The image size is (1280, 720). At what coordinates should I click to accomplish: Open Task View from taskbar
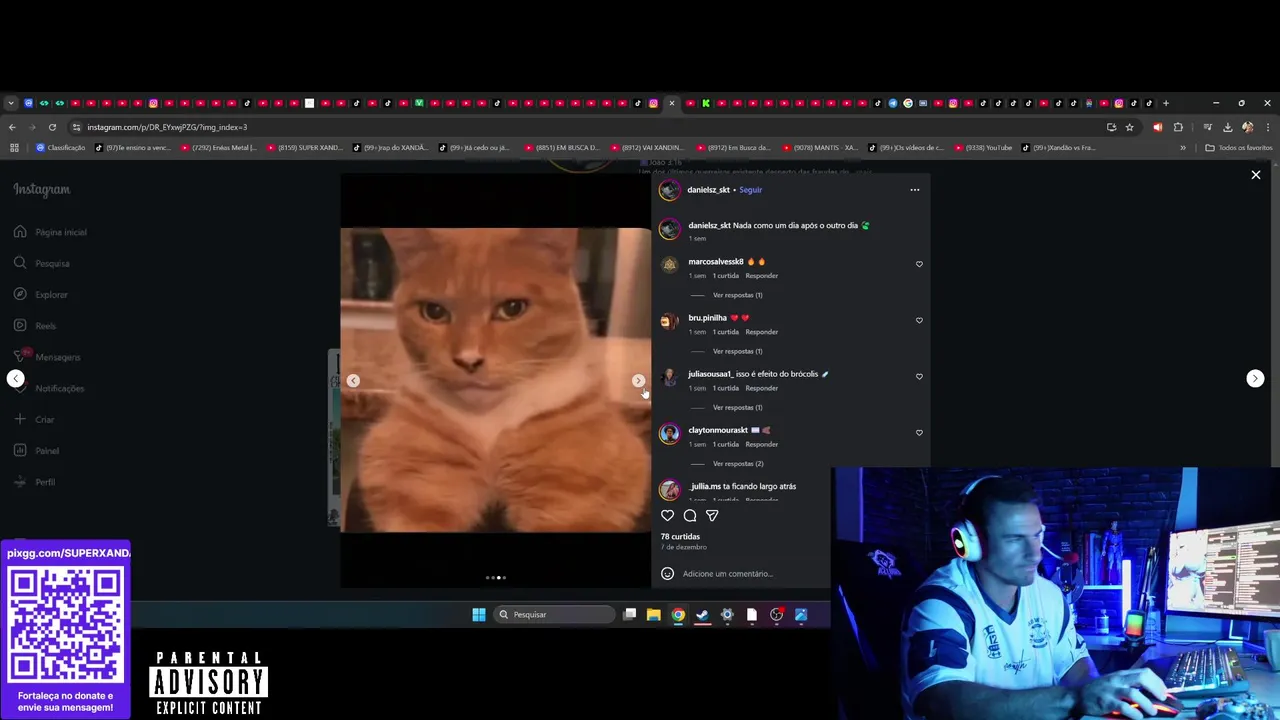[x=629, y=614]
